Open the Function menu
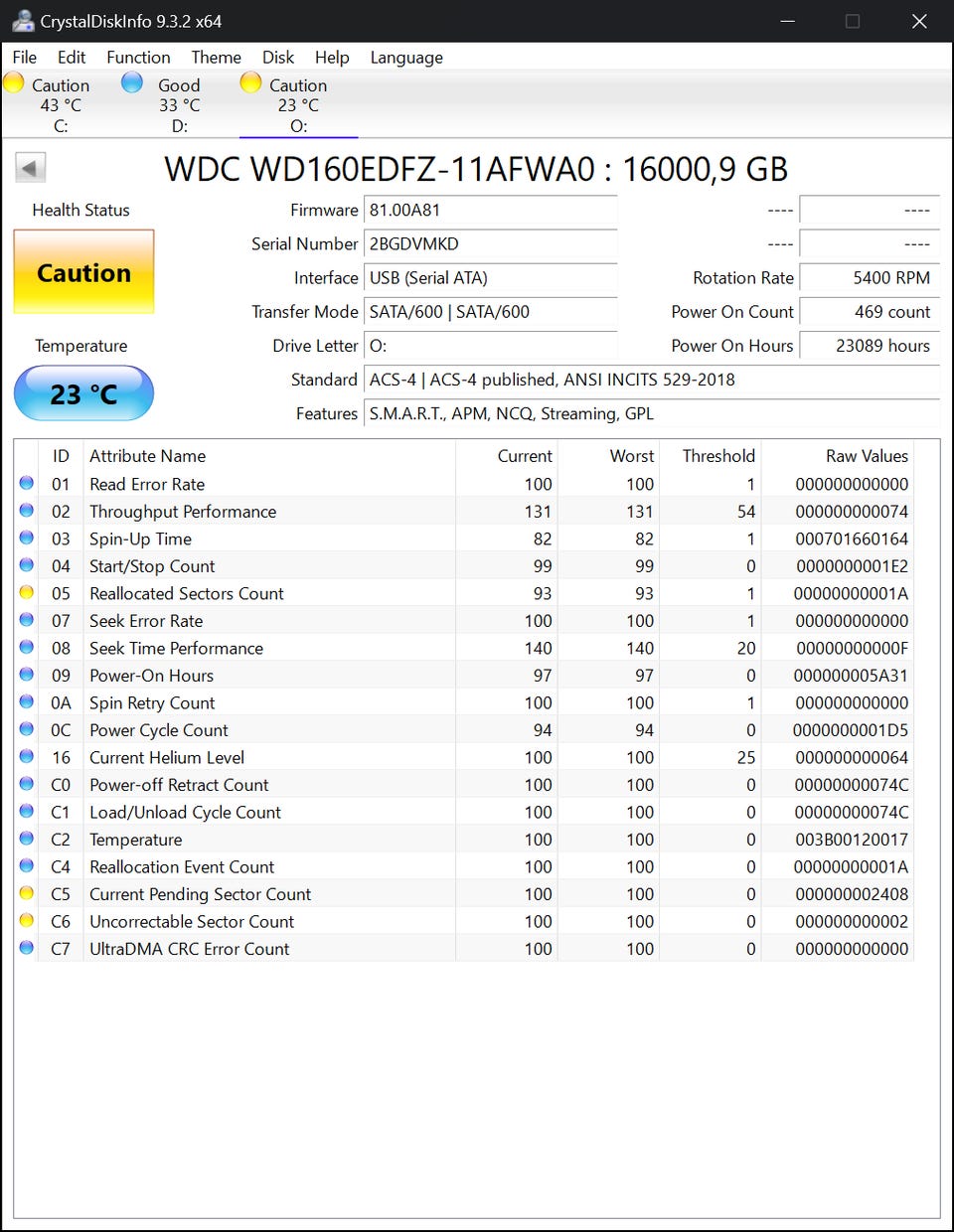This screenshot has width=954, height=1232. tap(138, 58)
